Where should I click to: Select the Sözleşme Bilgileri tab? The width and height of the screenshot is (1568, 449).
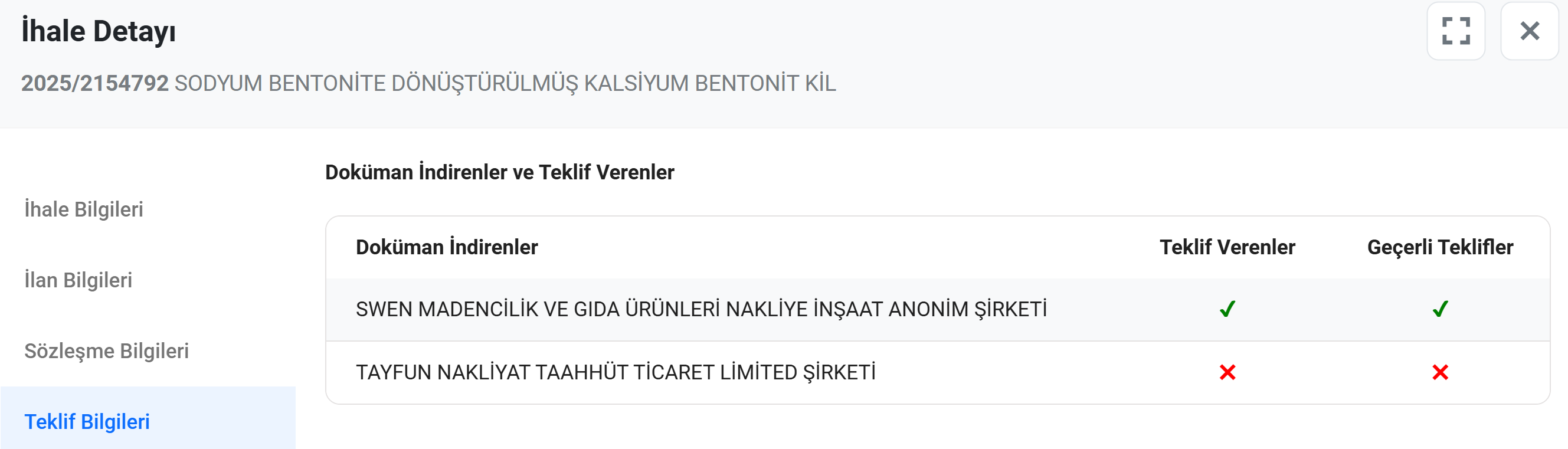click(107, 351)
